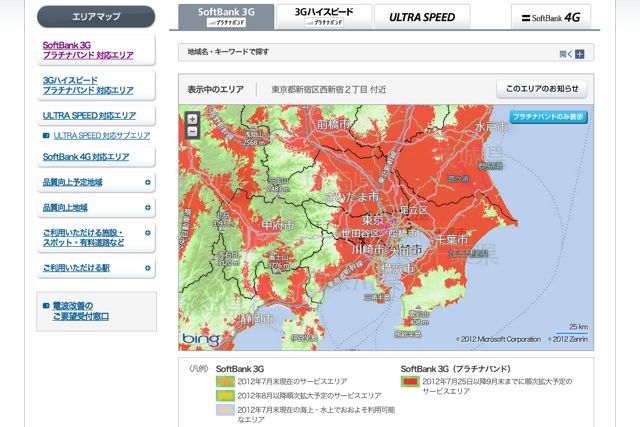Click さいたま市 label on the map
Viewport: 640px width, 427px height.
(x=352, y=197)
